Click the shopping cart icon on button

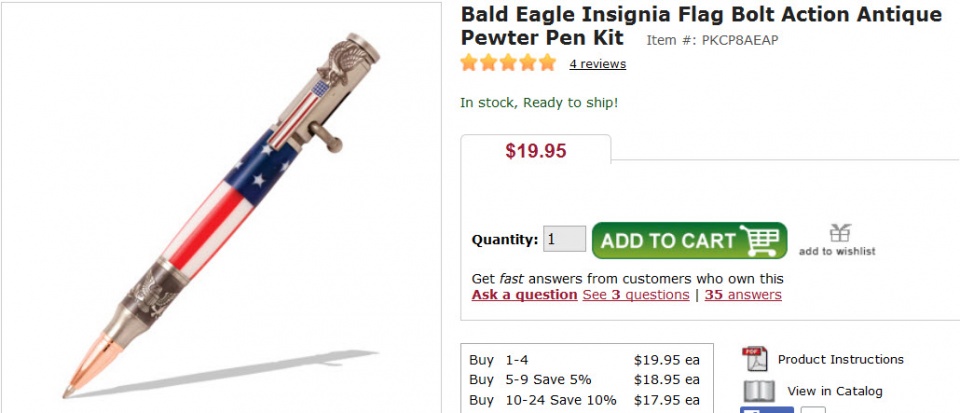[760, 240]
